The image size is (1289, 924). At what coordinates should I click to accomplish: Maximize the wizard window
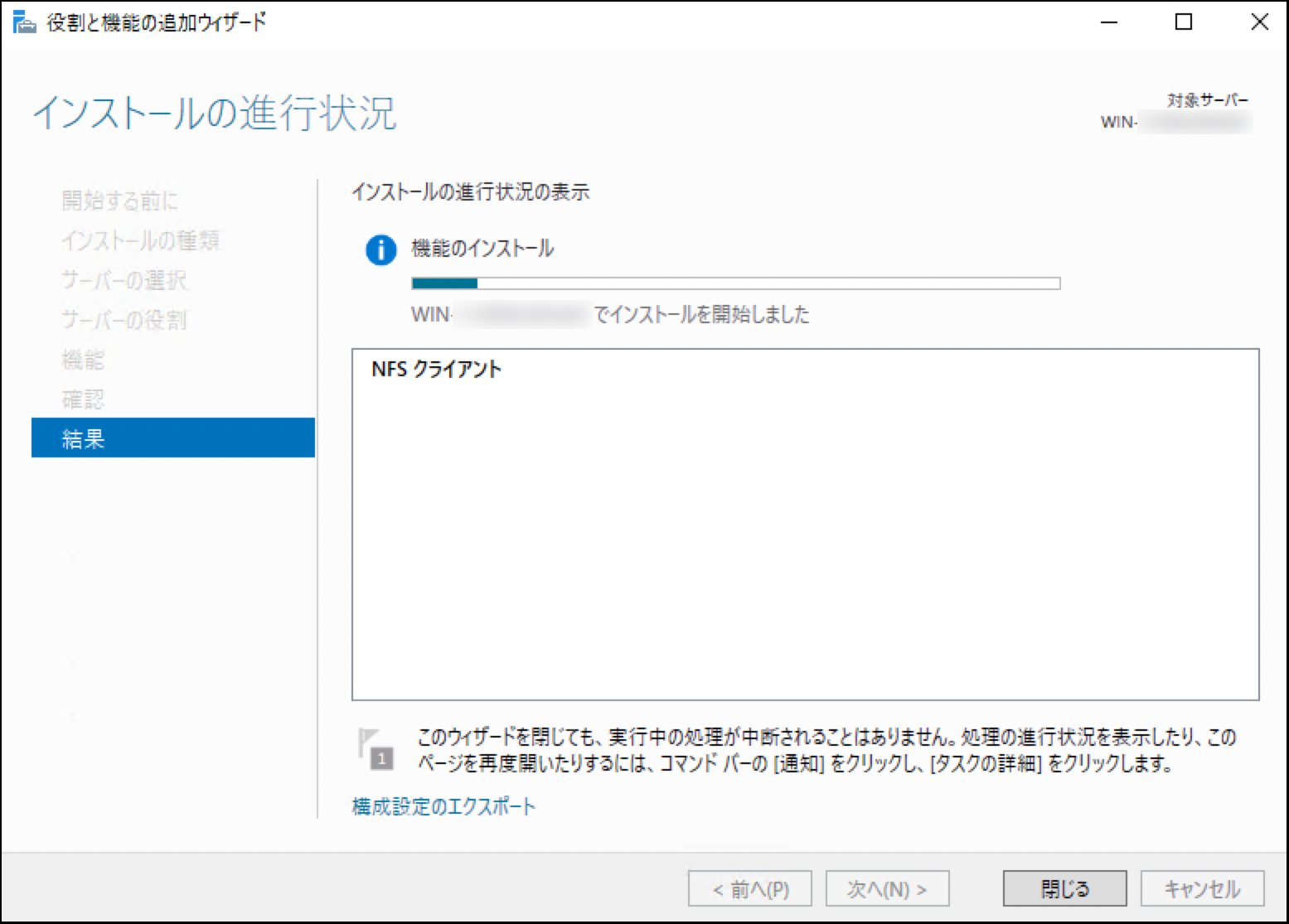1184,22
